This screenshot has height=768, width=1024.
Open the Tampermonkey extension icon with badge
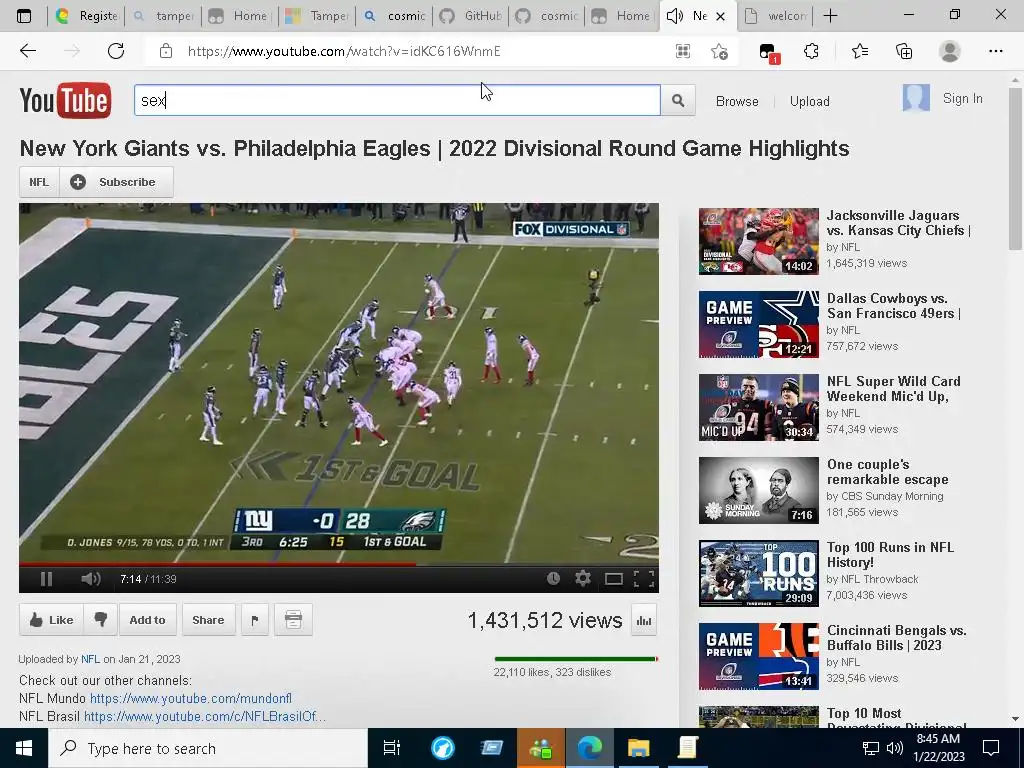point(769,52)
